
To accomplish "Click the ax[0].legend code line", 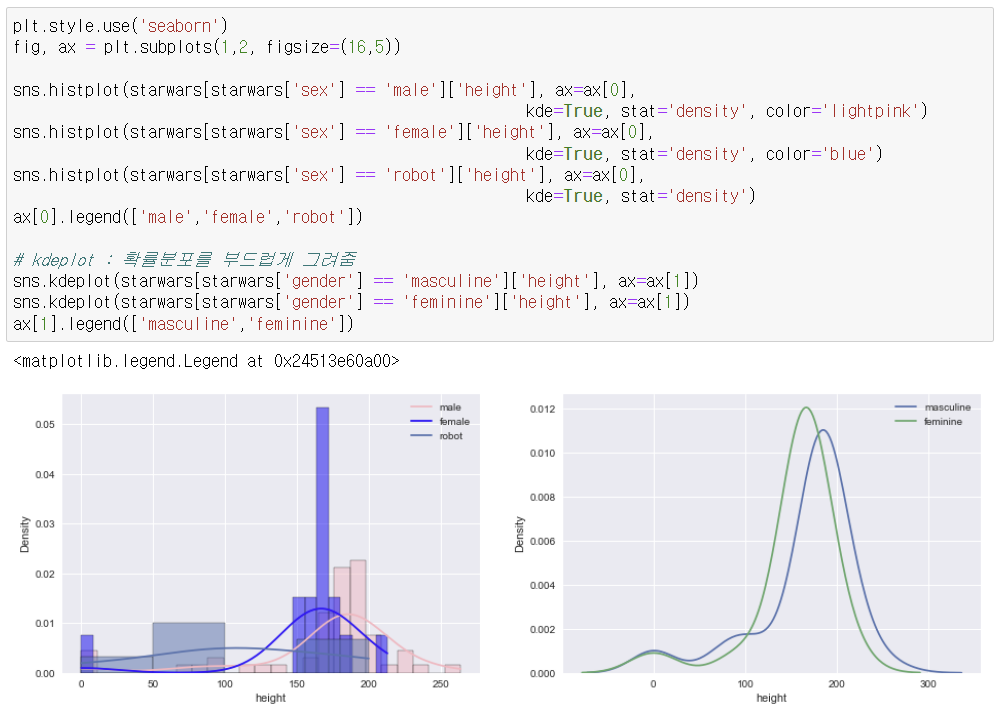I will [x=188, y=217].
